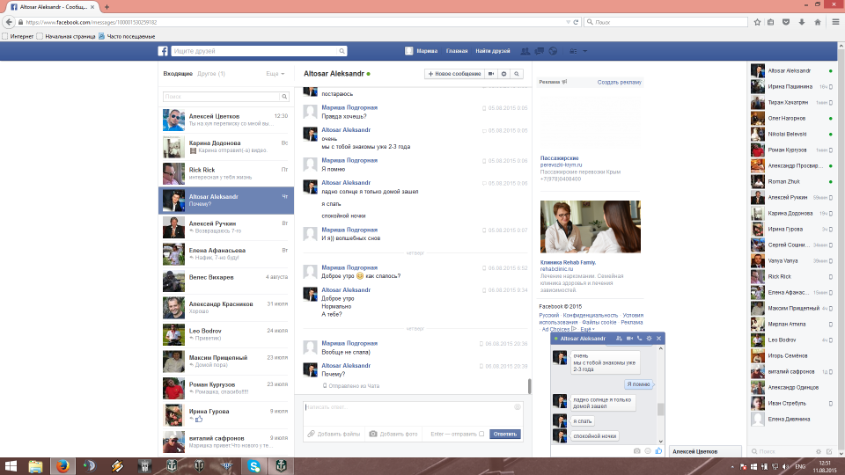
Task: Click the chat popup scrollbar thumb
Action: coord(661,410)
